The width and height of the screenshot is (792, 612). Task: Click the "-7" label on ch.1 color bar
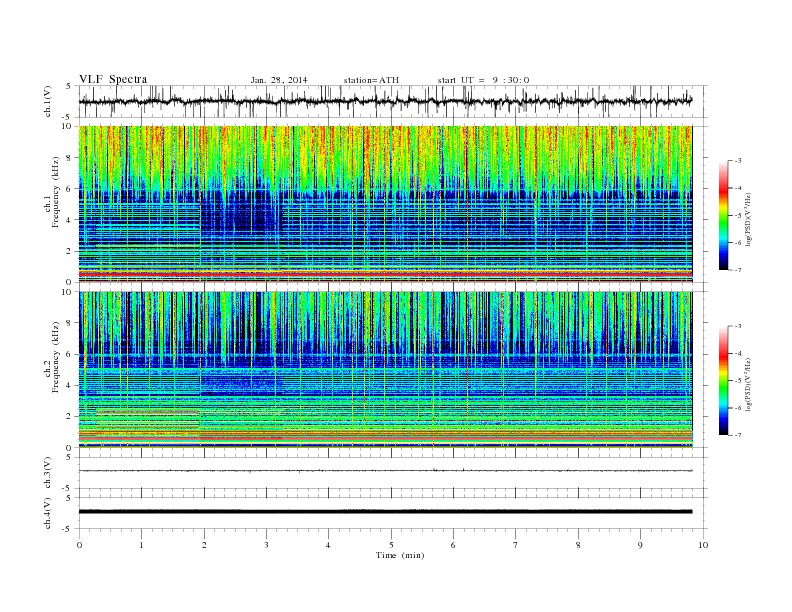pos(738,270)
